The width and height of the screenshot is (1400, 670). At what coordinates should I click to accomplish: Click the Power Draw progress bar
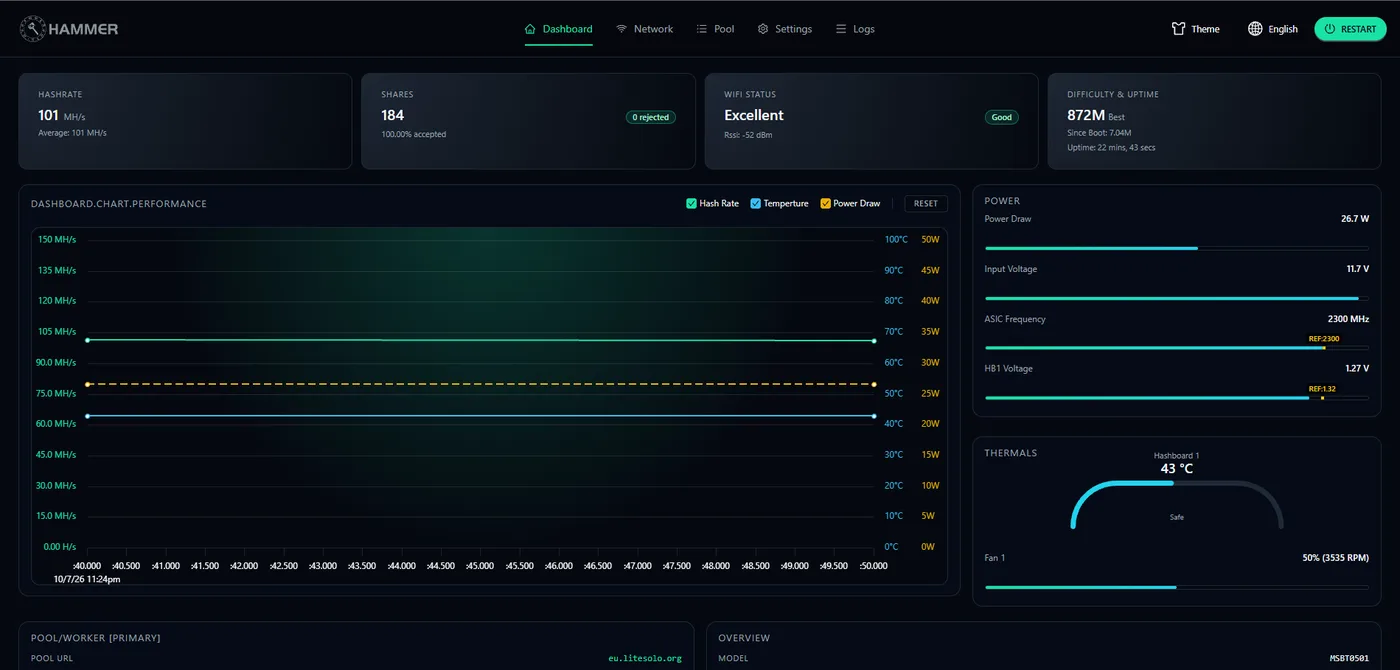click(x=1176, y=248)
